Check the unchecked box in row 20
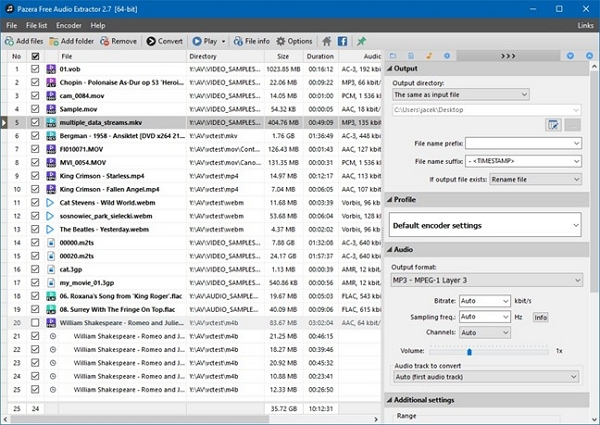This screenshot has width=600, height=425. coord(35,323)
